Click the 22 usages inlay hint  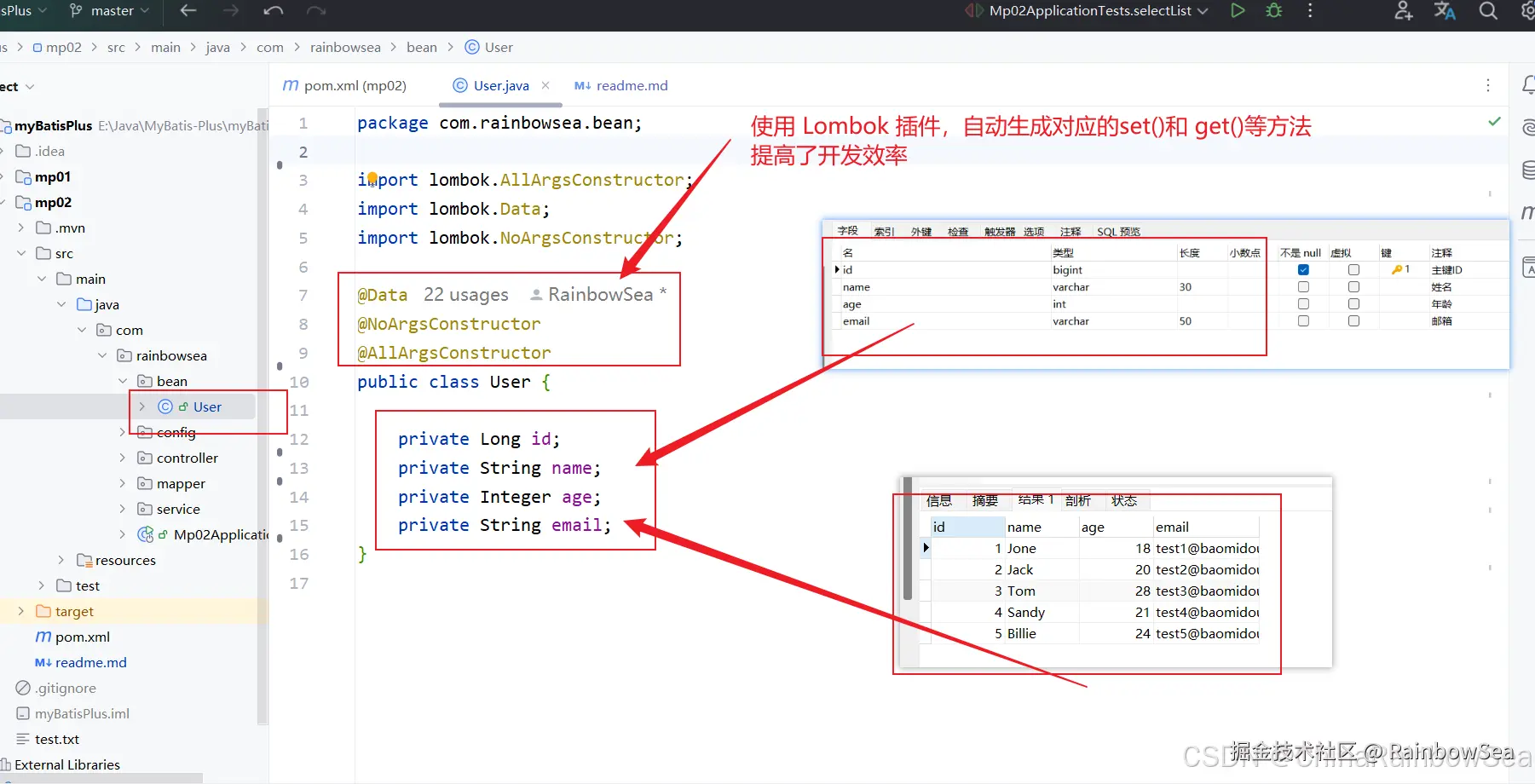point(466,294)
